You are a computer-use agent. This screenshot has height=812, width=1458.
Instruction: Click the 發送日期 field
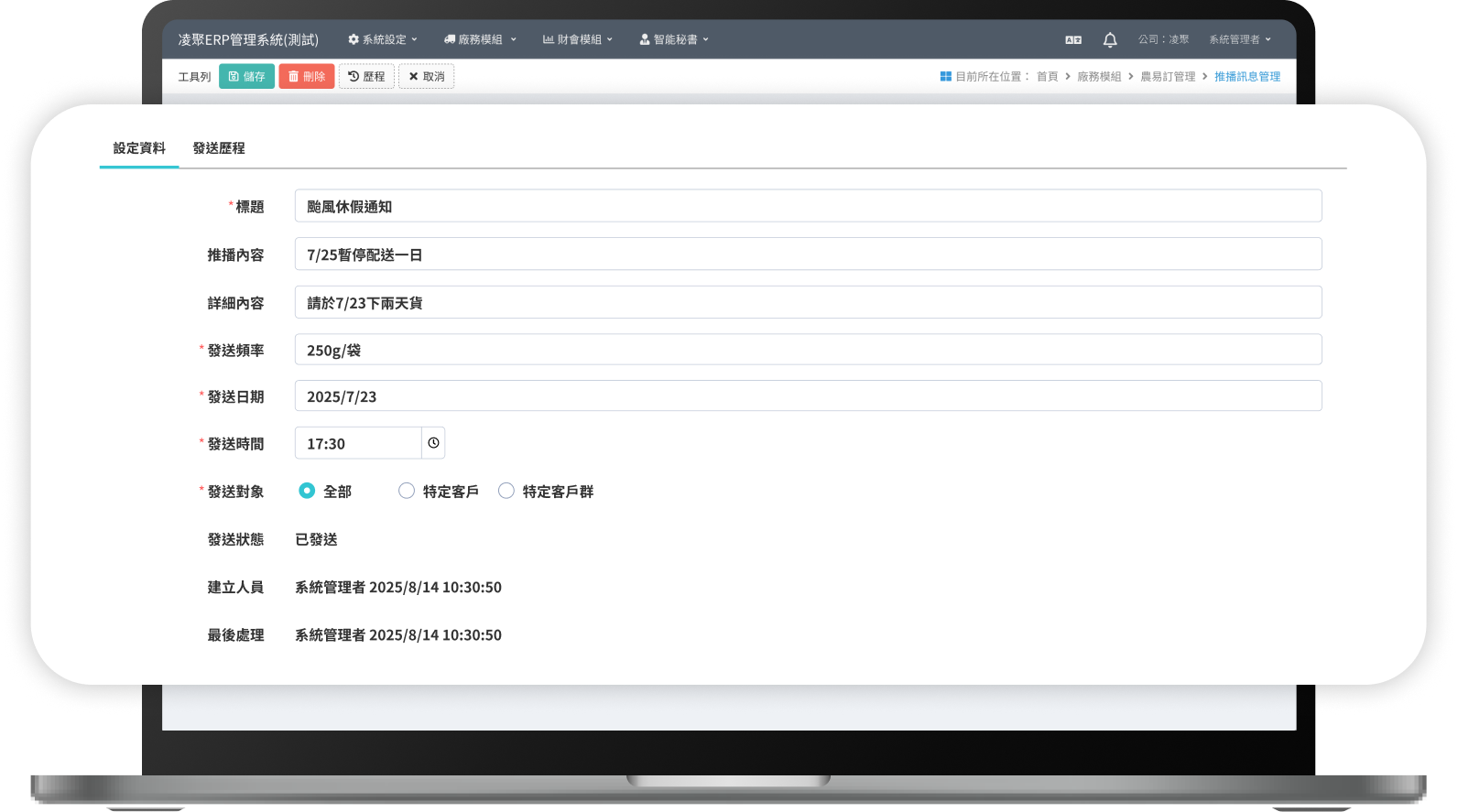(808, 396)
